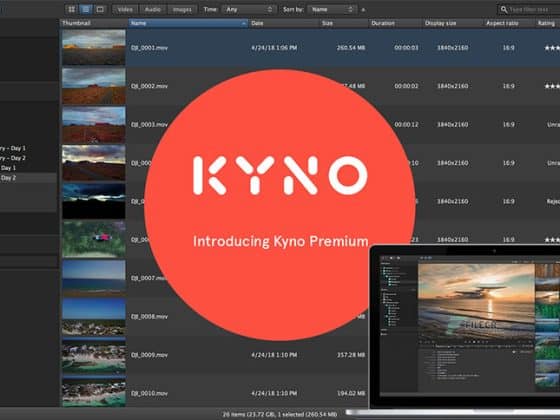Click the DJI_0002.mov file name
560x420 pixels.
pyautogui.click(x=149, y=86)
